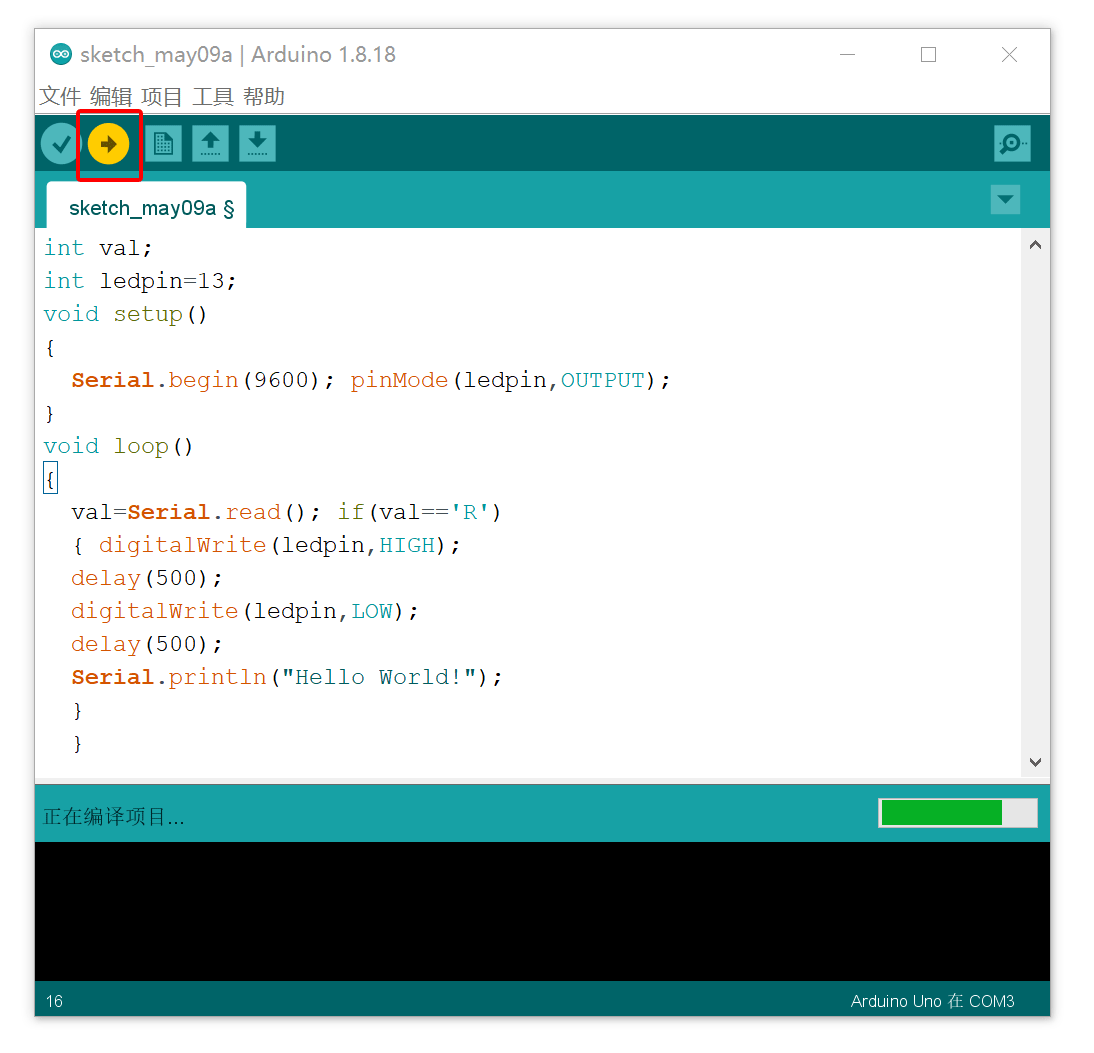Open the 编辑 menu
The image size is (1094, 1053).
tap(111, 96)
